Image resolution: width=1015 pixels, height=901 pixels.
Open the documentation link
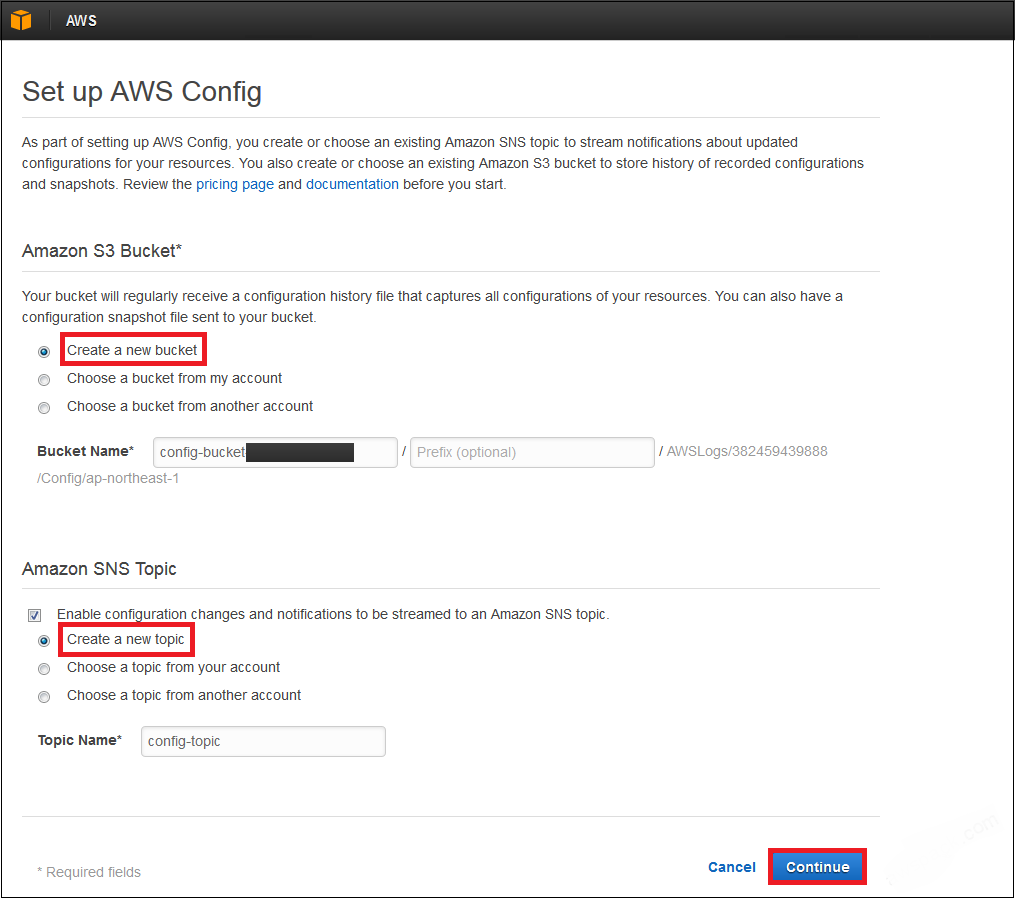[352, 184]
